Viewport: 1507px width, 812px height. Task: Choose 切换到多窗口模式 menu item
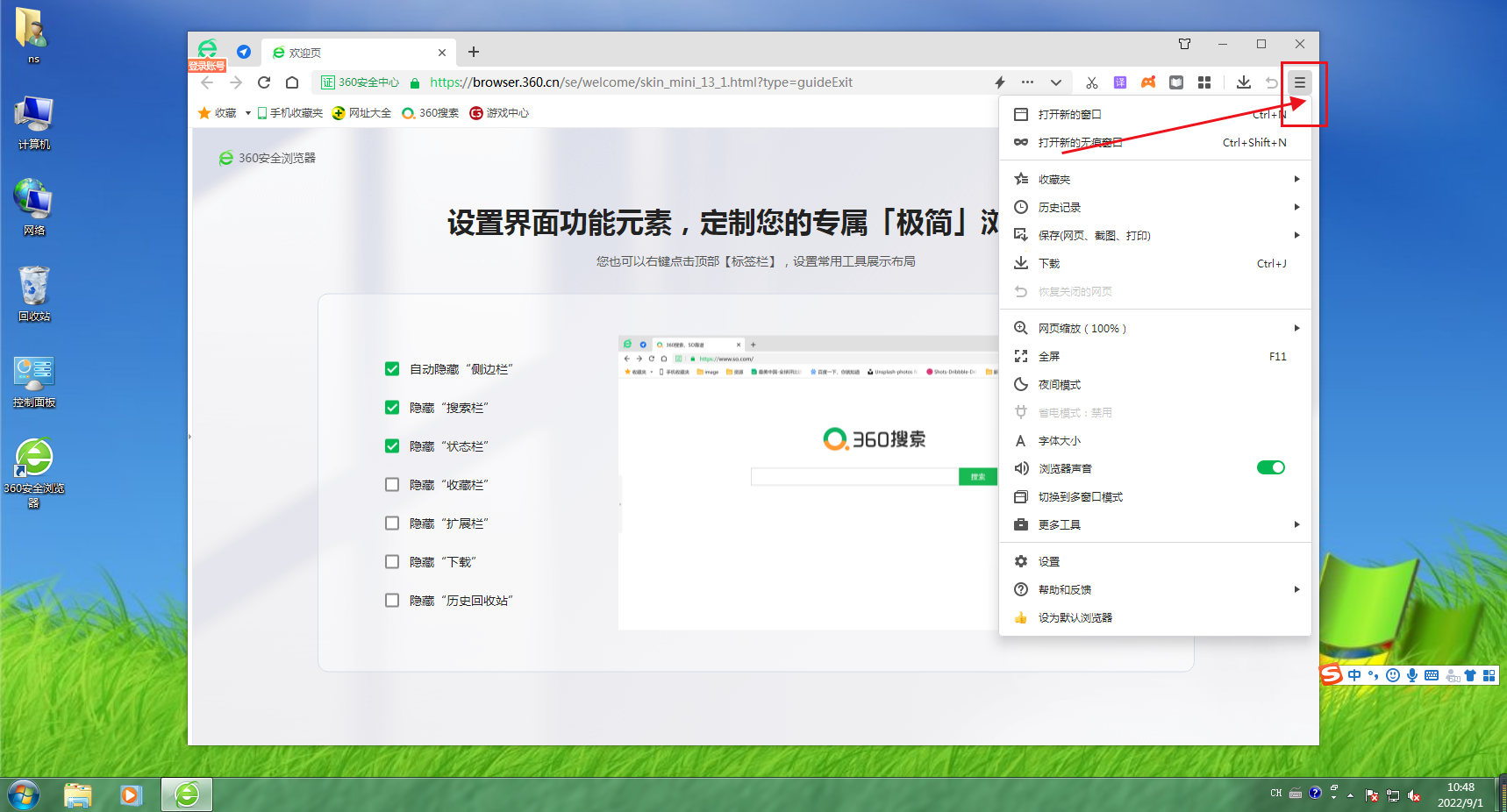pyautogui.click(x=1155, y=496)
